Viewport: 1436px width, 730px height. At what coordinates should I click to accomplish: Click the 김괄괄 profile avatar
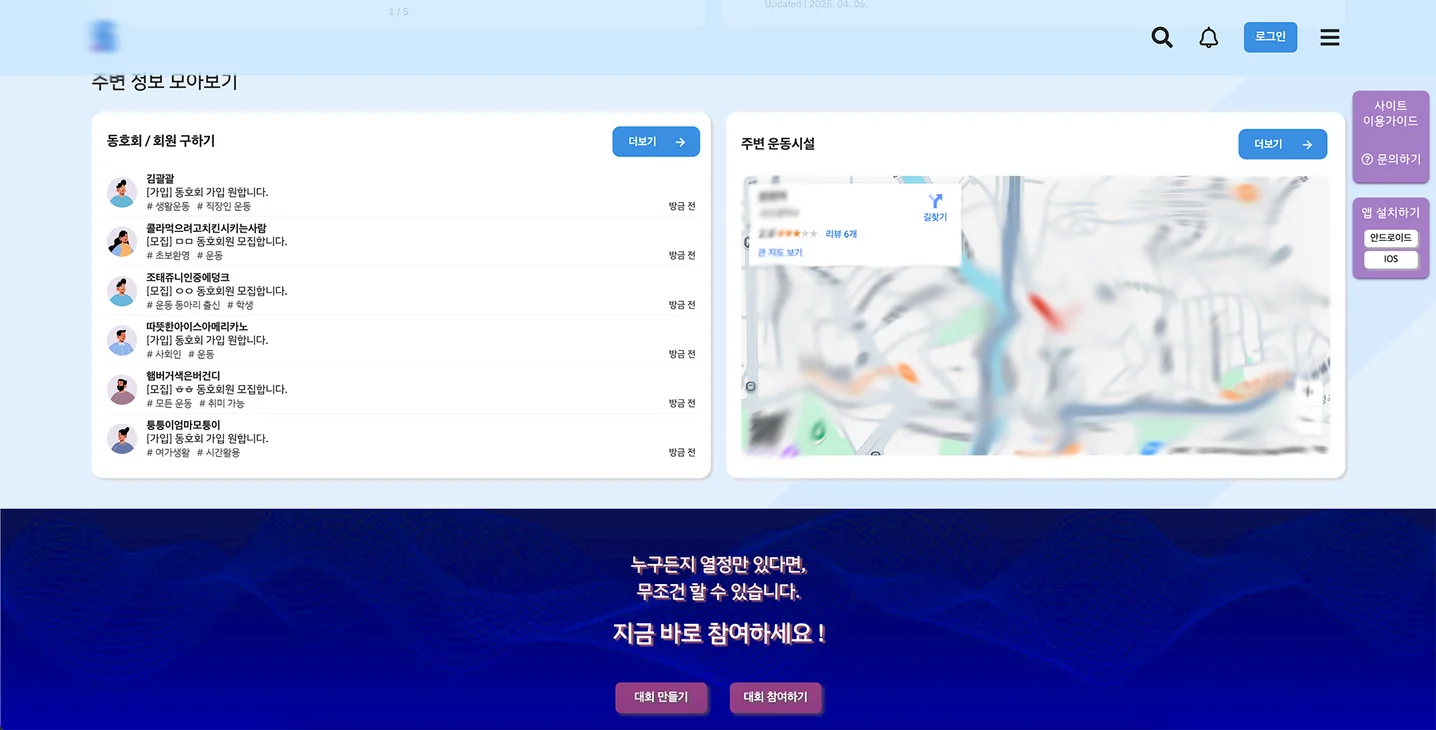pos(122,192)
